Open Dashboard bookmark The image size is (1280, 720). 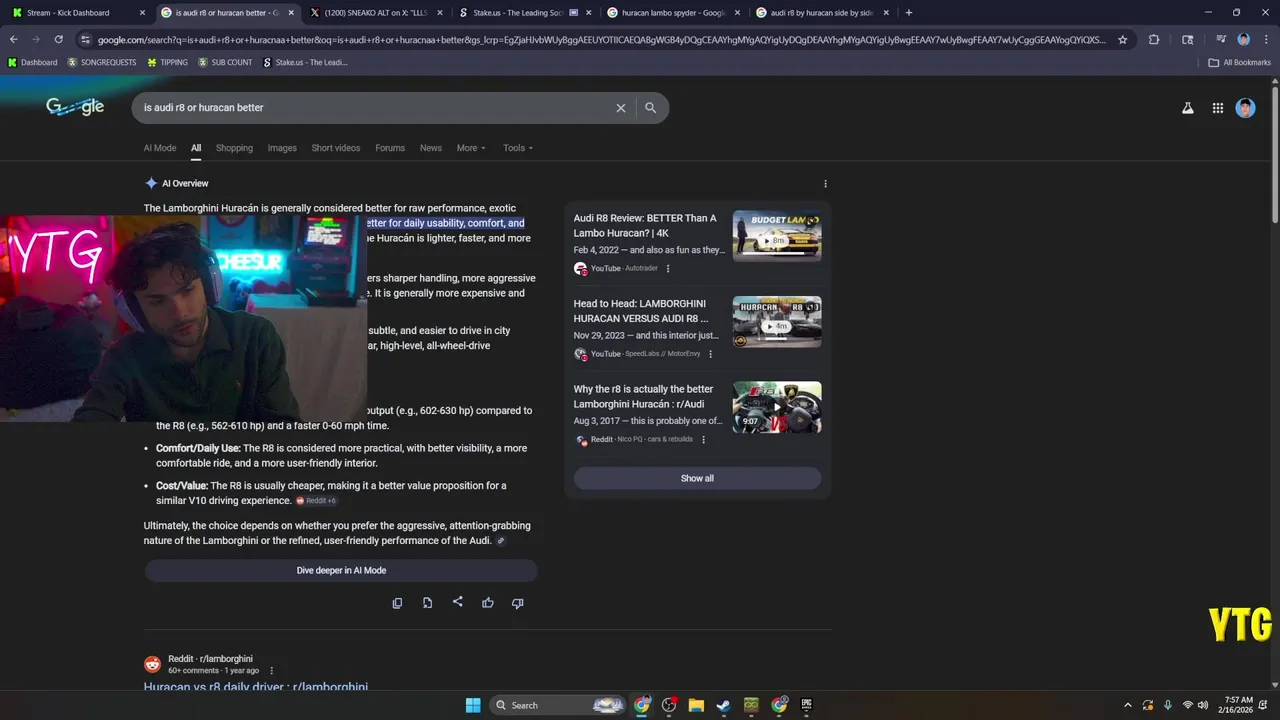tap(32, 62)
